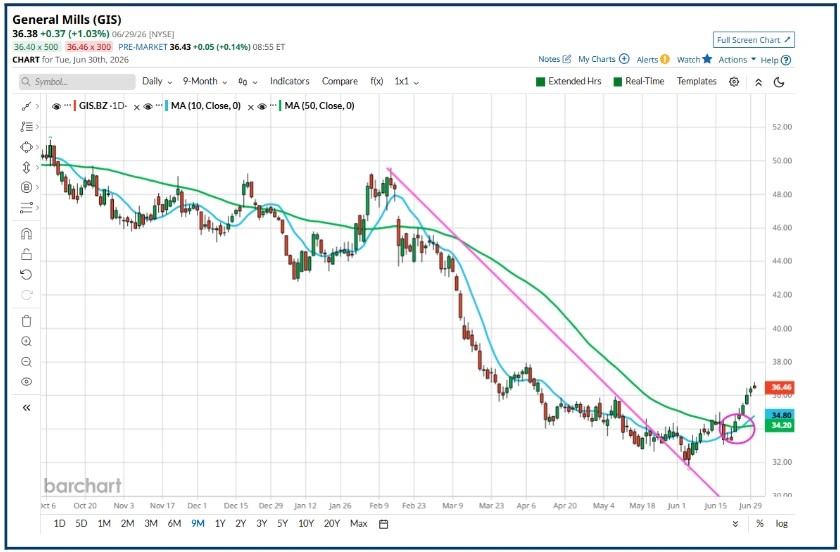The height and width of the screenshot is (552, 840).
Task: Select the 6M time range
Action: (x=174, y=524)
